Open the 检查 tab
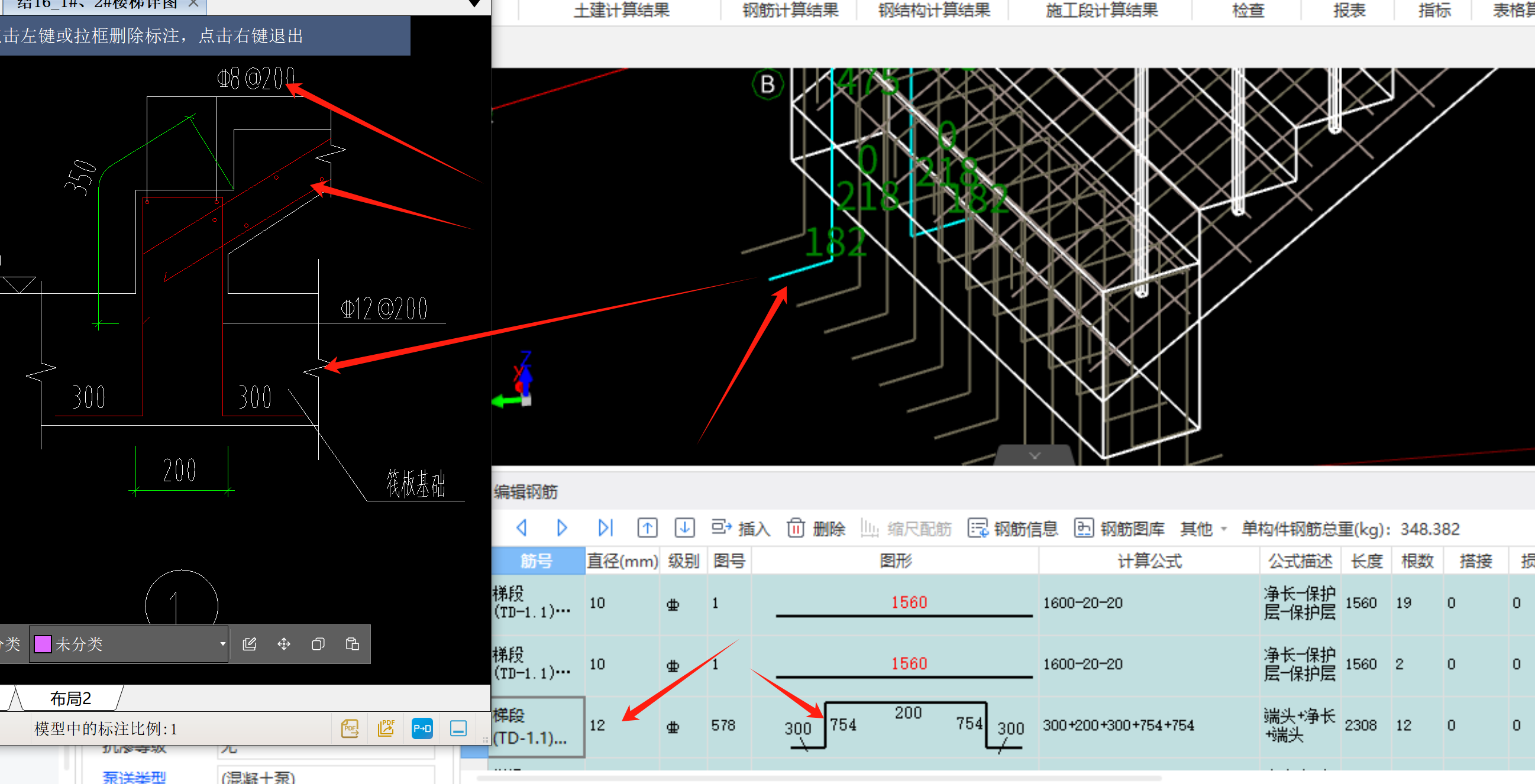Image resolution: width=1535 pixels, height=784 pixels. click(x=1248, y=10)
